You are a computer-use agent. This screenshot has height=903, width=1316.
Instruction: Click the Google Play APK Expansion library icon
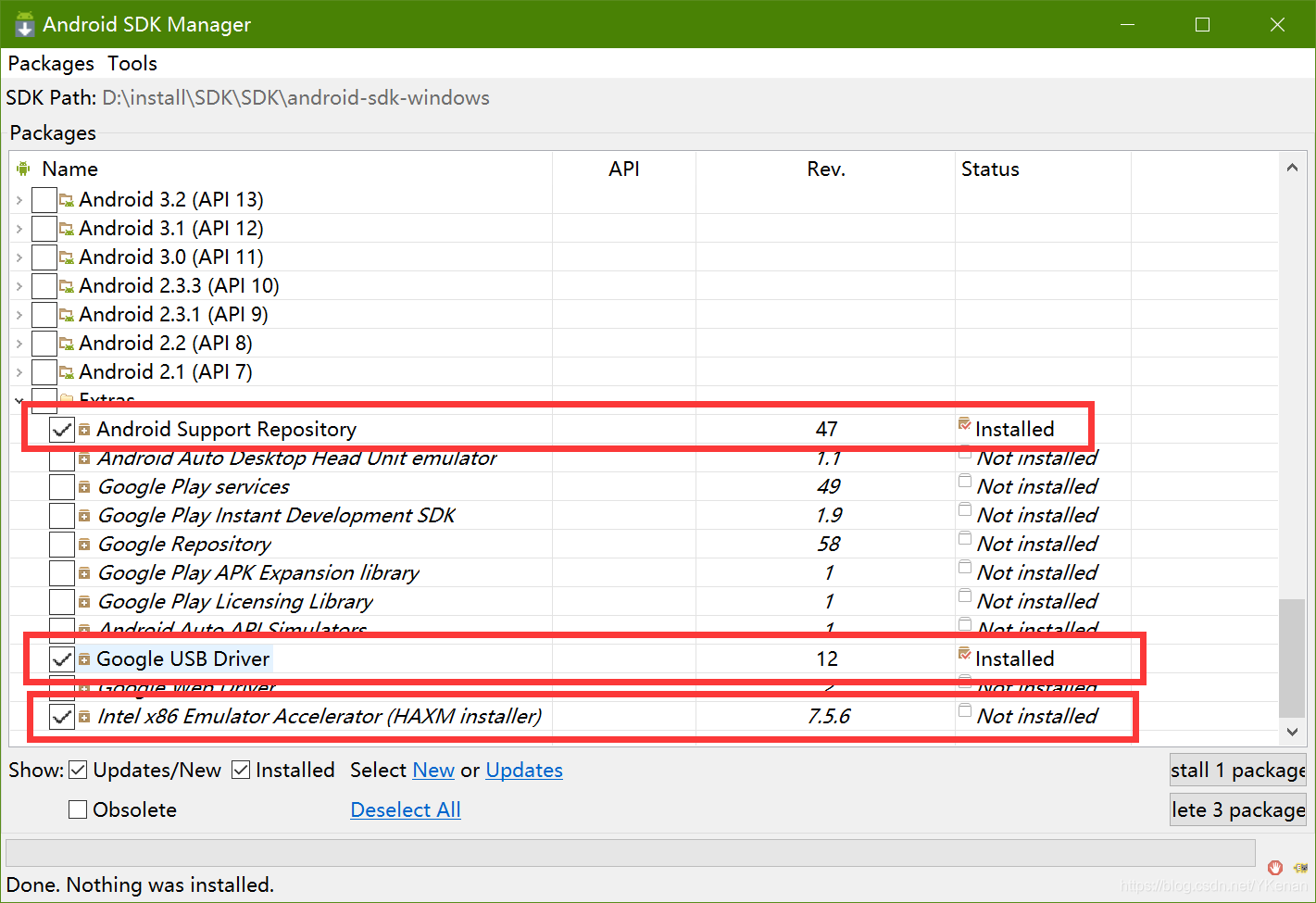coord(84,573)
